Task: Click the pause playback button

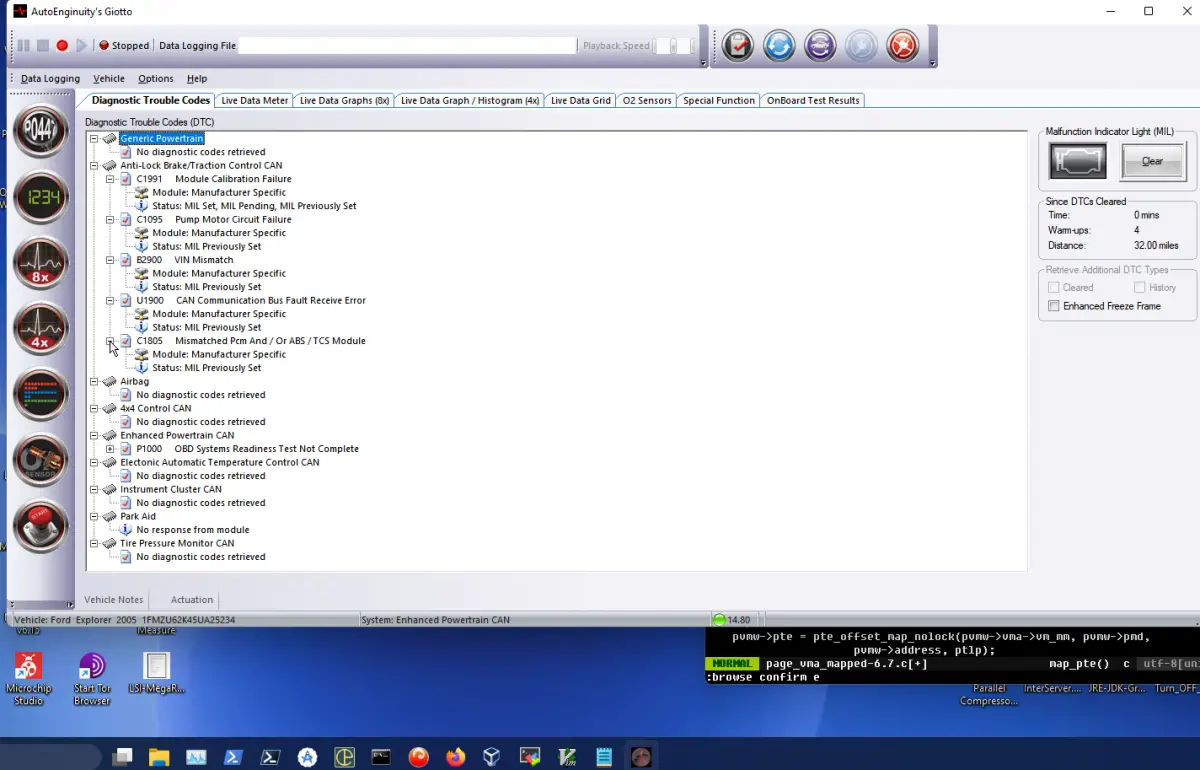Action: (x=23, y=46)
